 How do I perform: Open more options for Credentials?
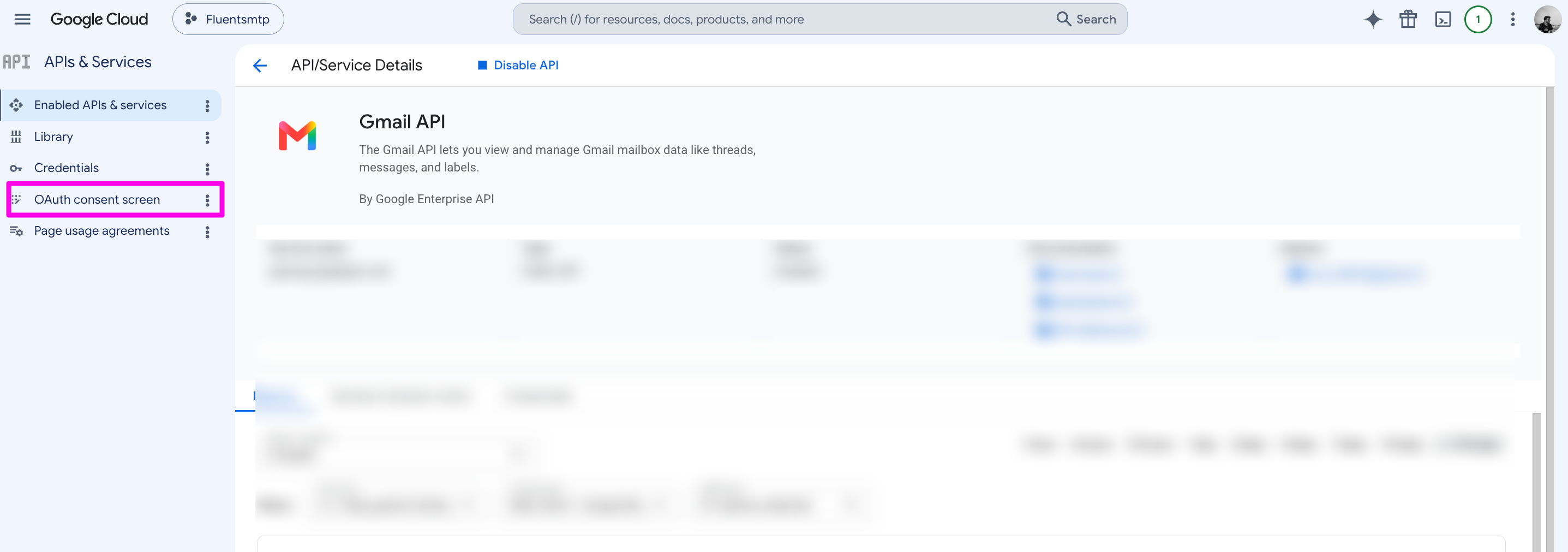coord(207,169)
